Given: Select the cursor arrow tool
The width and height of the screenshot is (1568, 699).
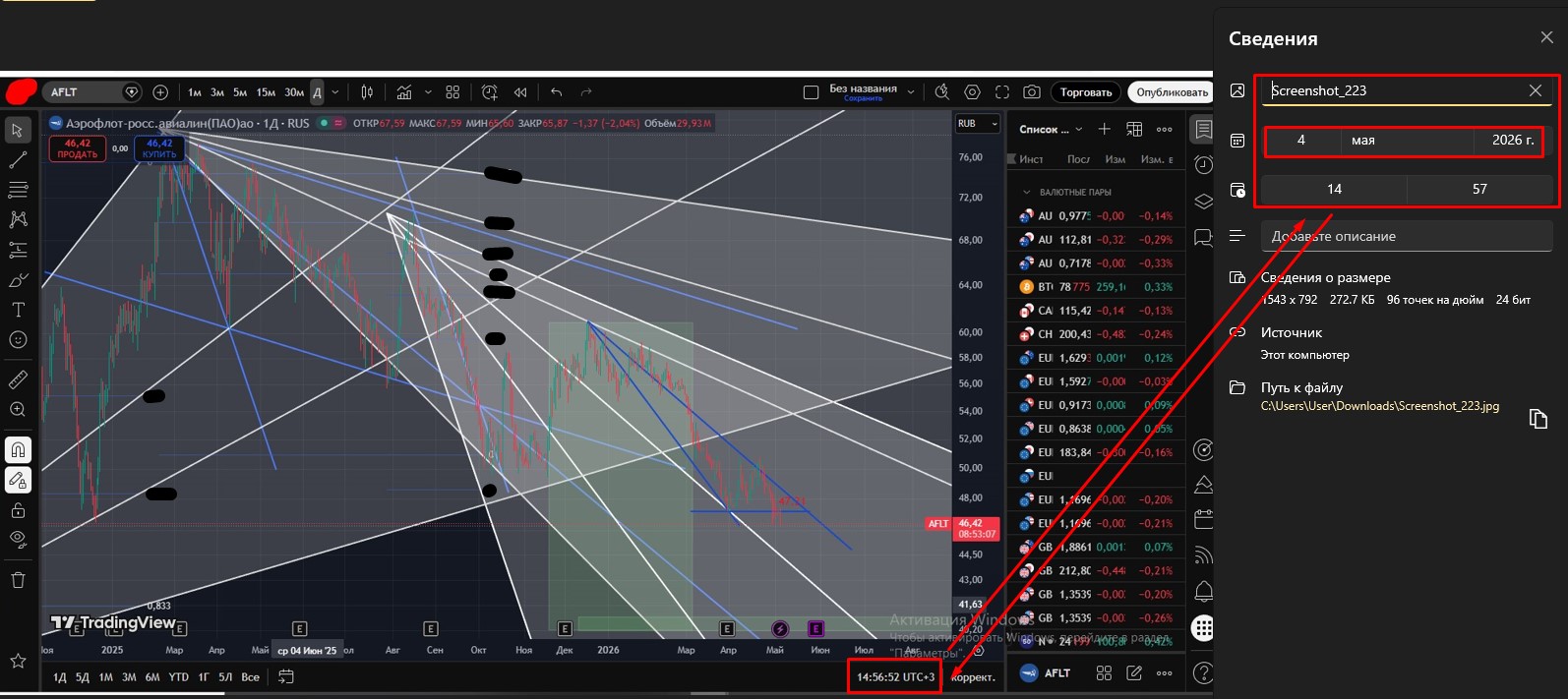Looking at the screenshot, I should 18,130.
